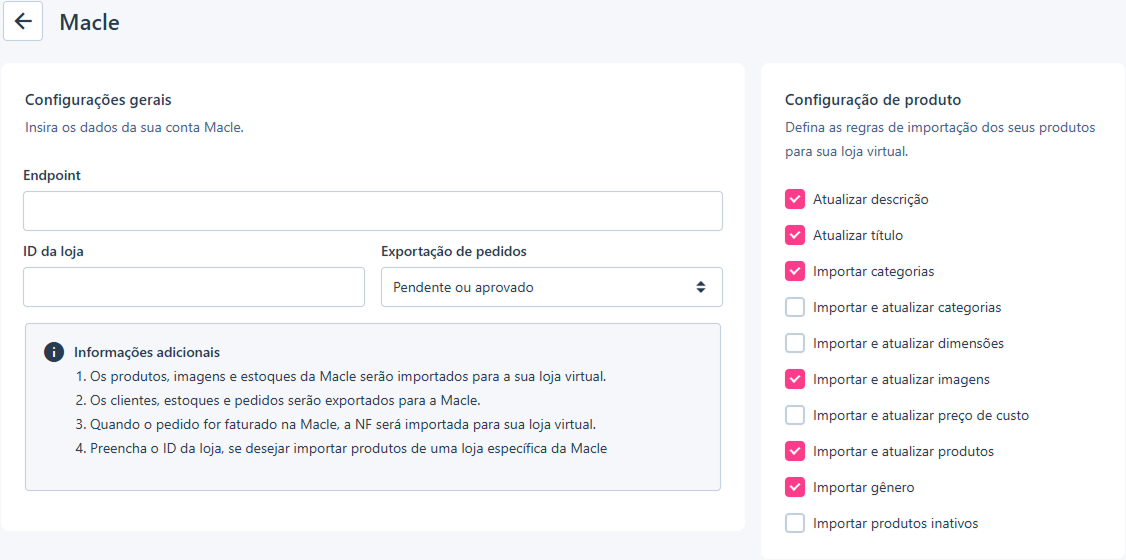This screenshot has height=560, width=1126.
Task: Check Importar produtos inativos
Action: pos(795,523)
